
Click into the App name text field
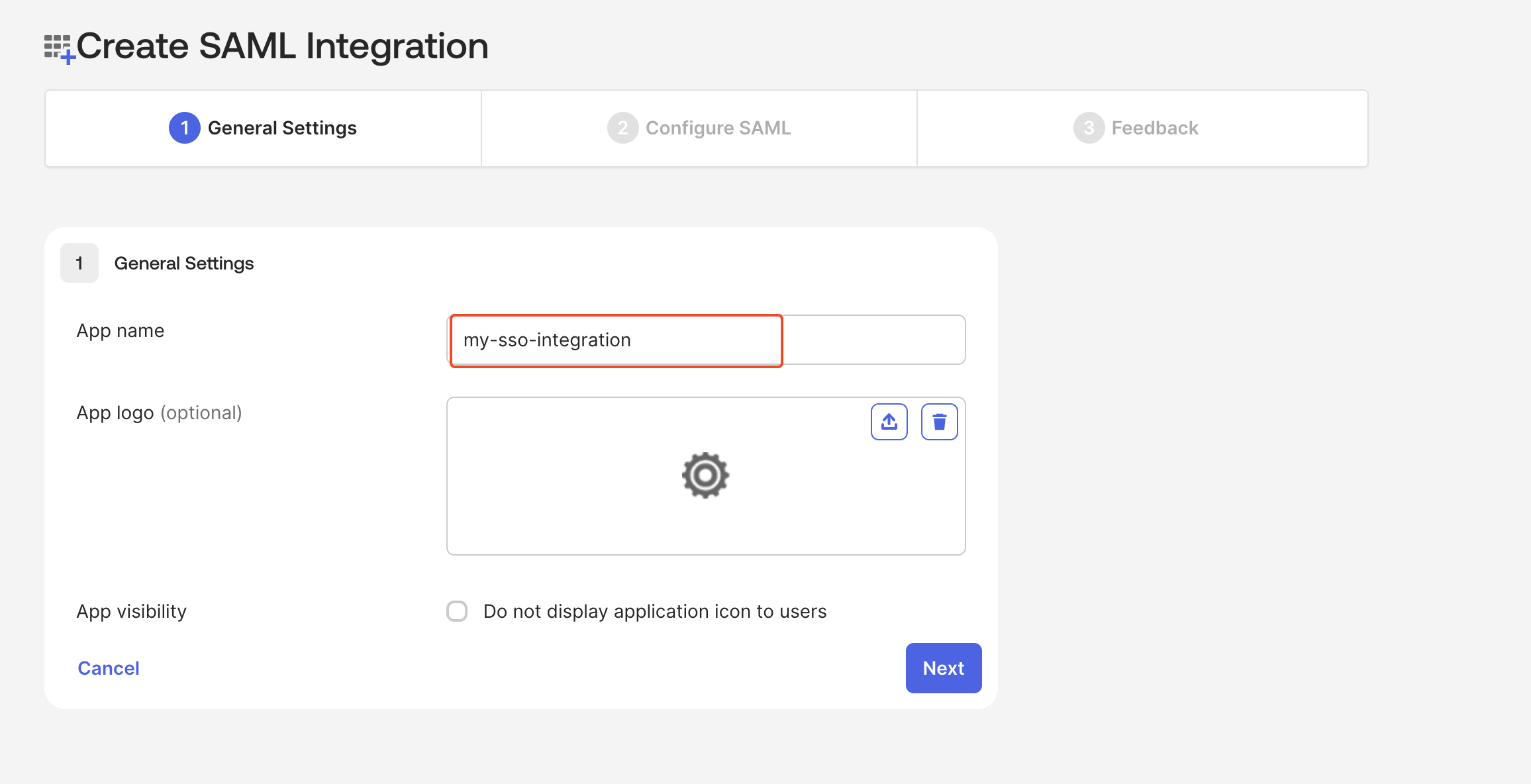click(706, 340)
